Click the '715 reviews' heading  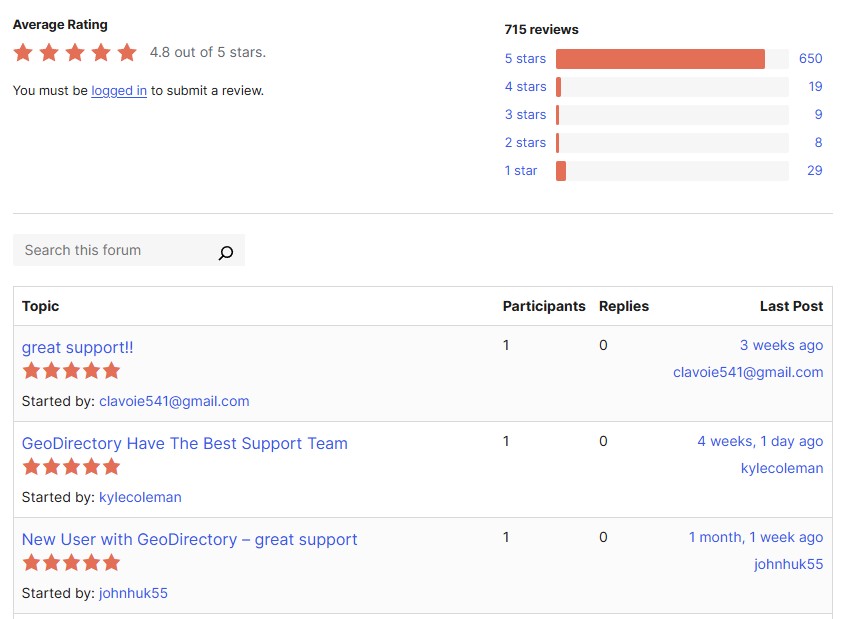point(541,30)
